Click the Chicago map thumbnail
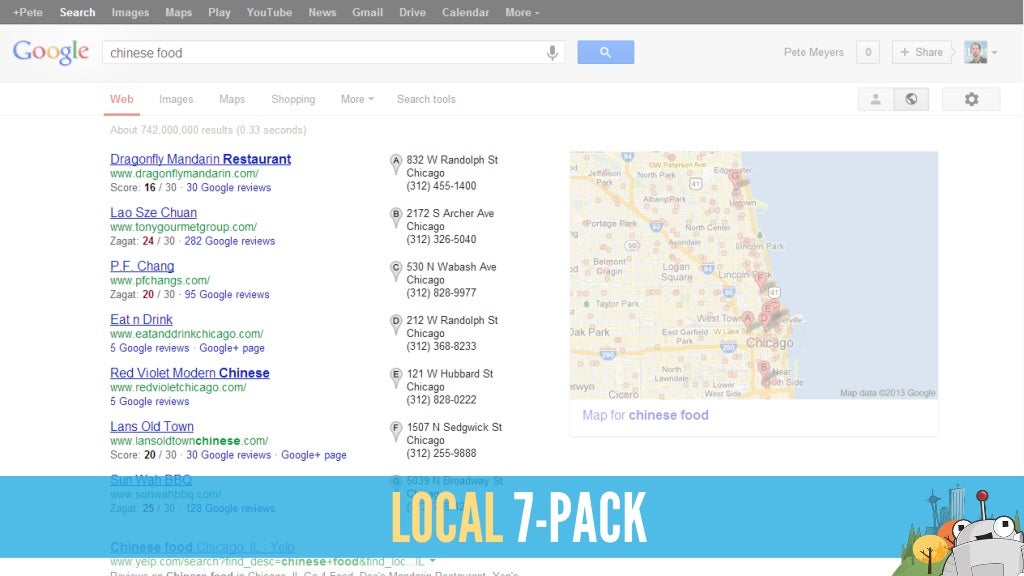This screenshot has width=1024, height=576. 754,275
